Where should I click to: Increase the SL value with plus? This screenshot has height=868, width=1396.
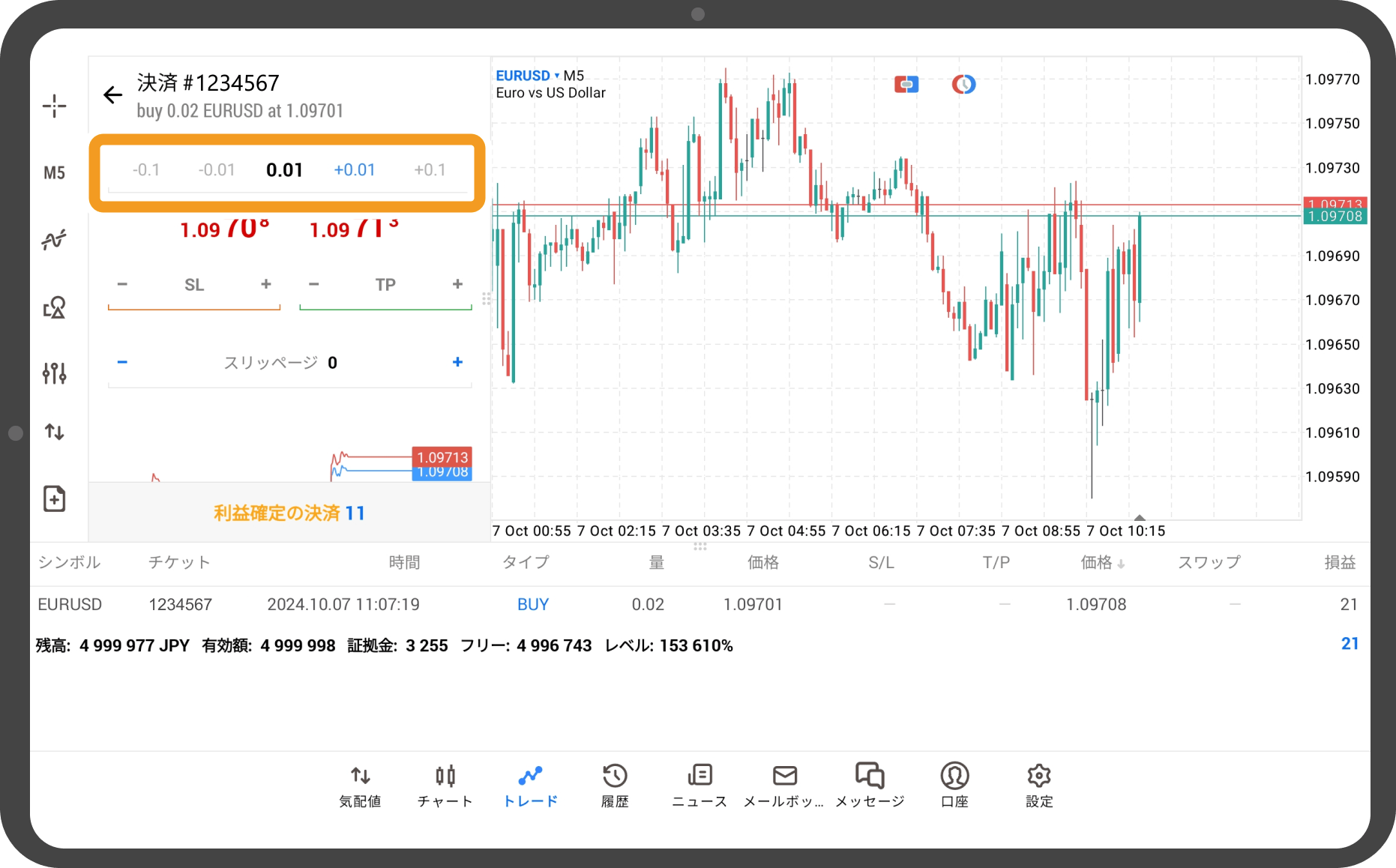pyautogui.click(x=265, y=284)
